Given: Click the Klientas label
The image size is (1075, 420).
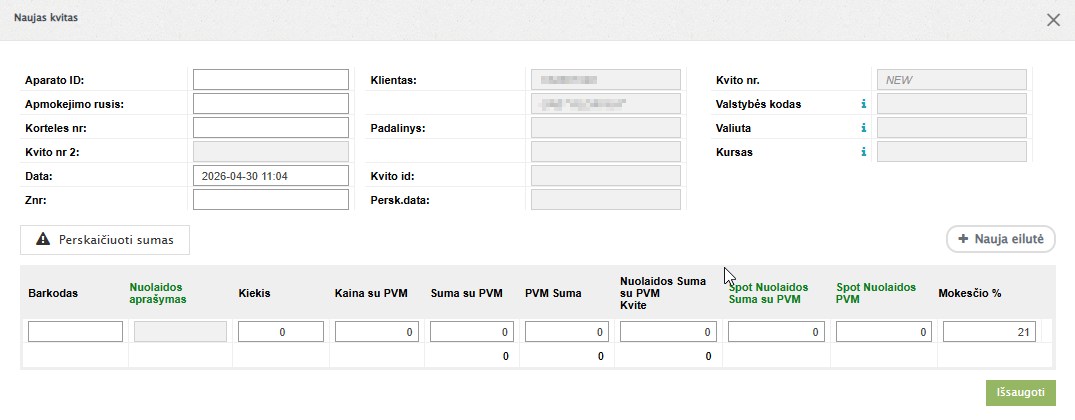Looking at the screenshot, I should (394, 80).
